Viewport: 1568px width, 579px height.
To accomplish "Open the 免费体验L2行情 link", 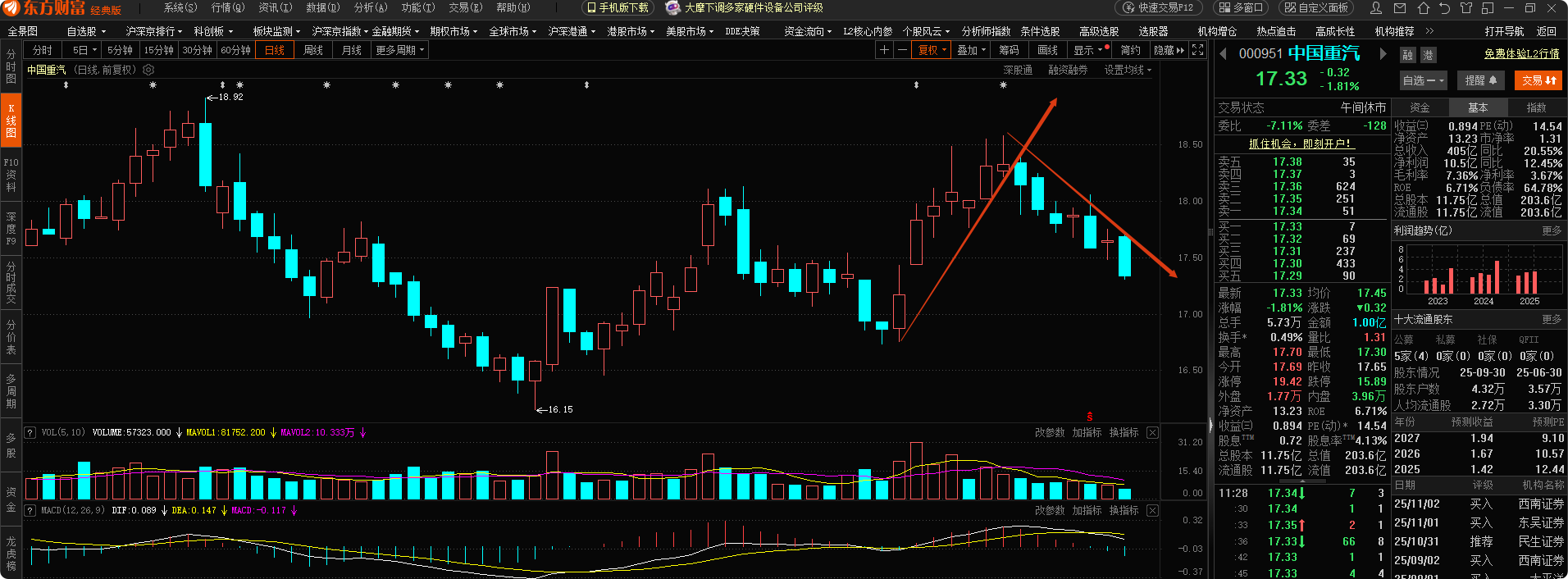I will tap(1522, 53).
